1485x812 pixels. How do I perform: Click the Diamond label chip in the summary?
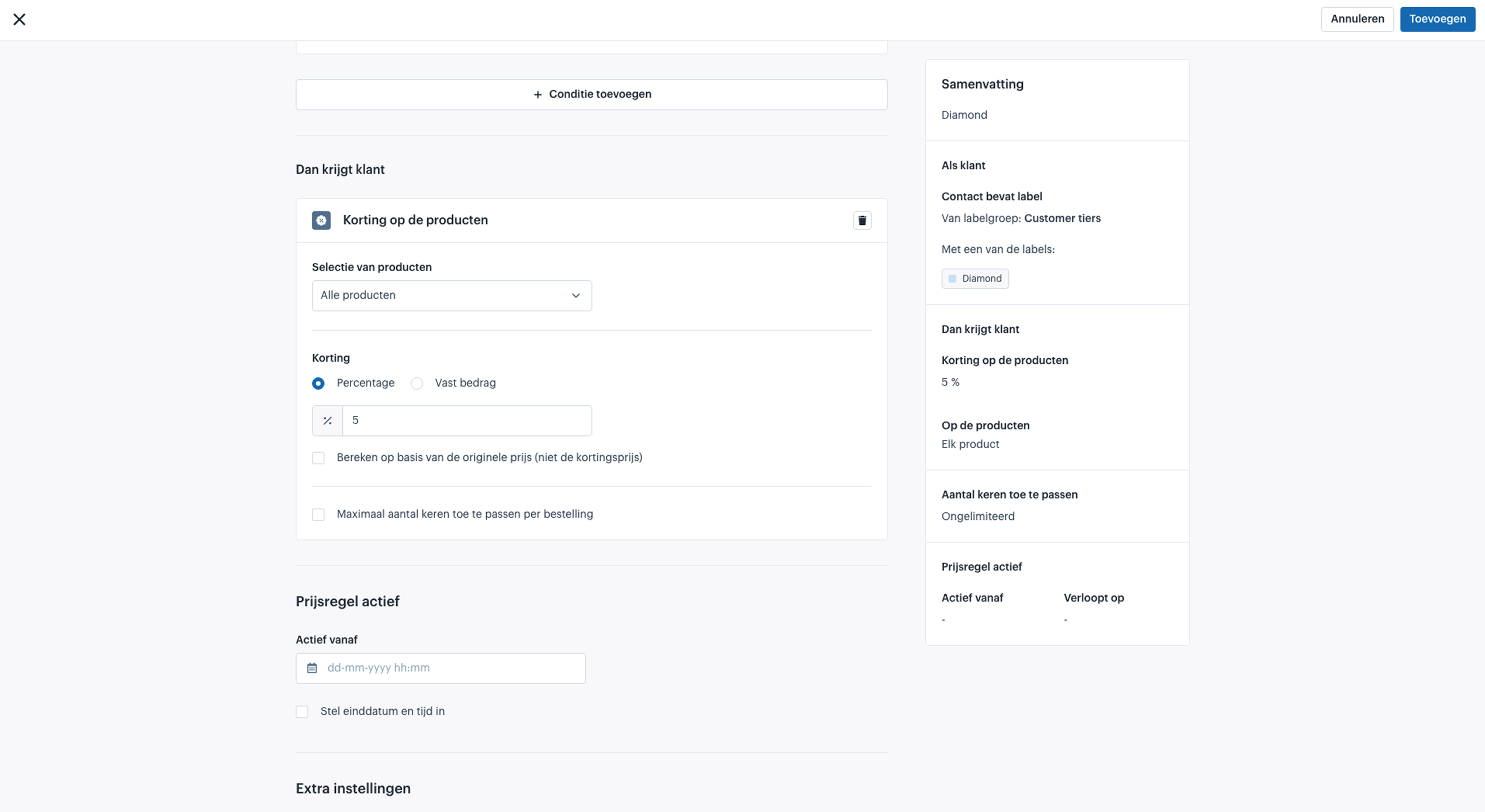point(975,279)
